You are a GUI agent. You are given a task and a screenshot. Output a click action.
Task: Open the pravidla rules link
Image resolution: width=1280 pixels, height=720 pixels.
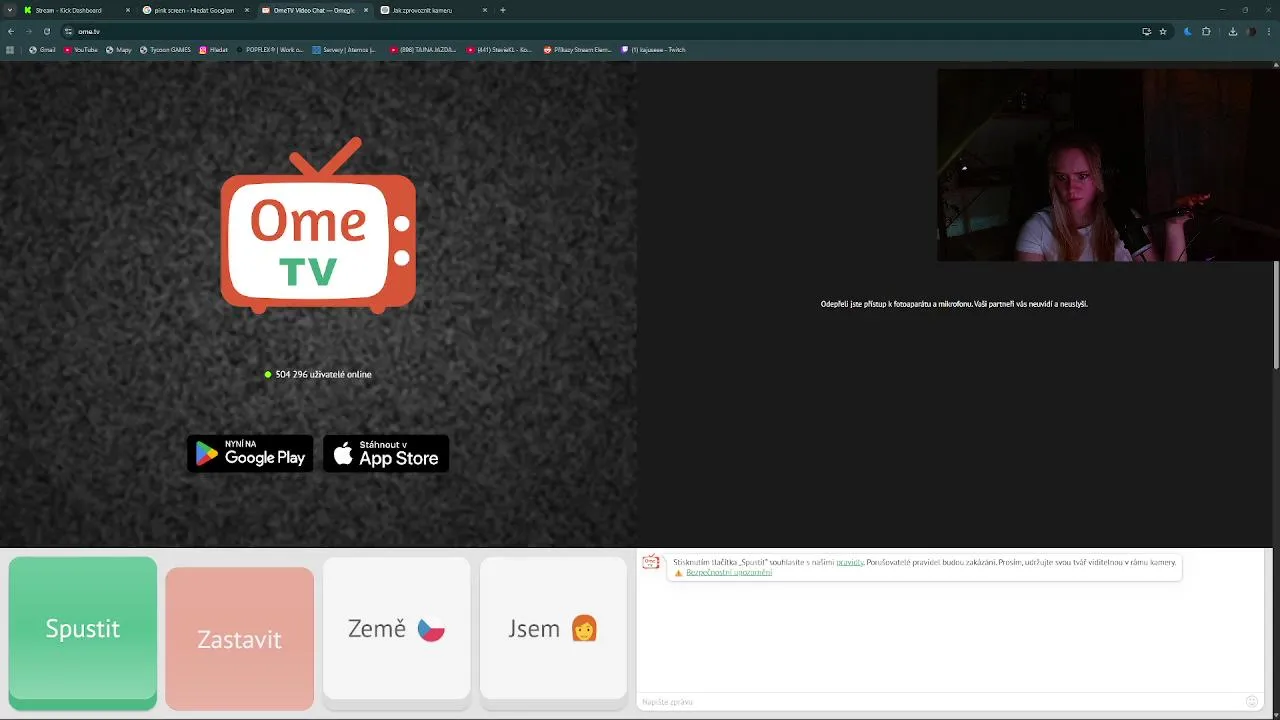850,562
